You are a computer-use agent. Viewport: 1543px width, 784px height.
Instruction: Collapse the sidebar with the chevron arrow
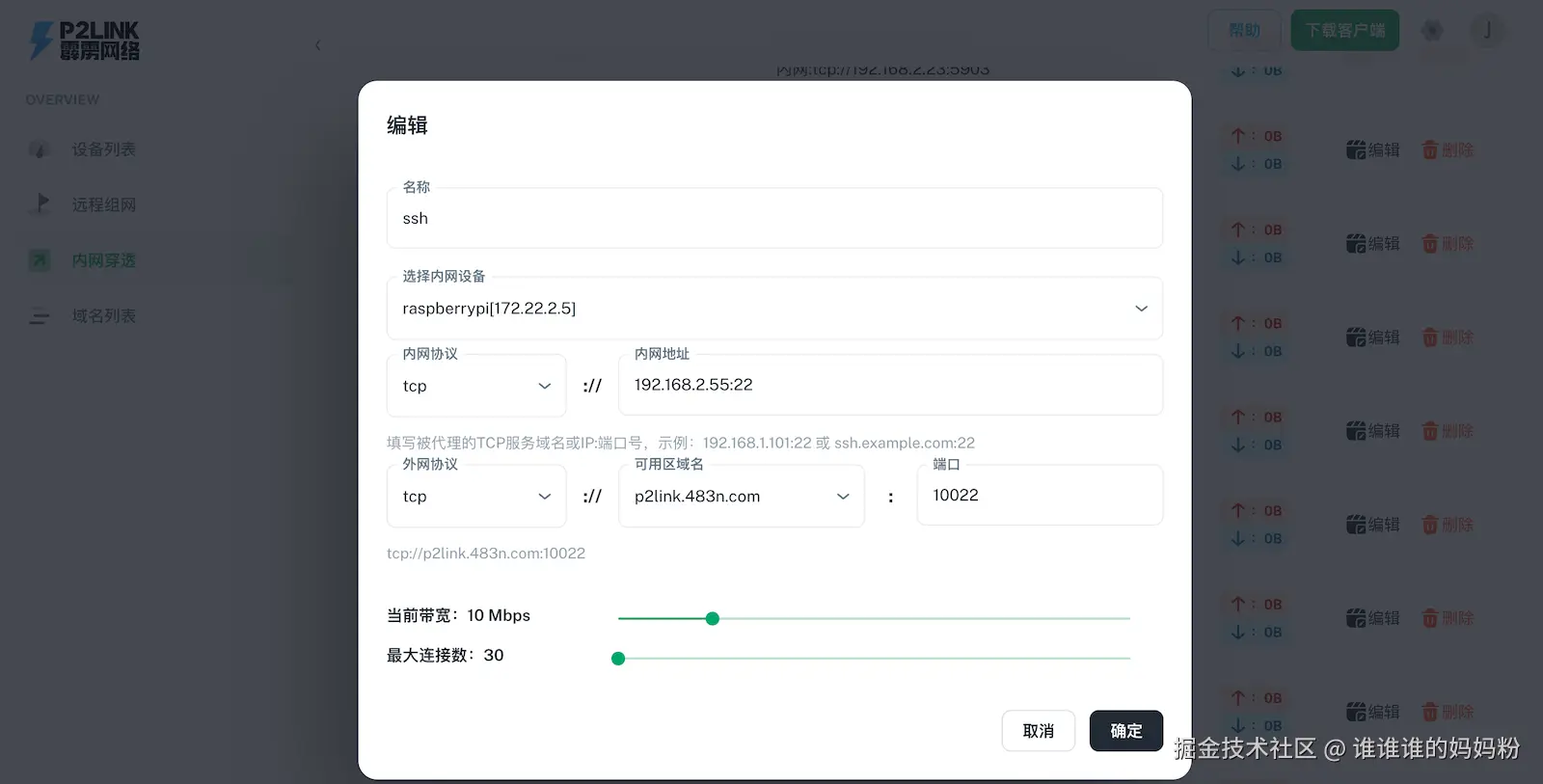coord(317,44)
